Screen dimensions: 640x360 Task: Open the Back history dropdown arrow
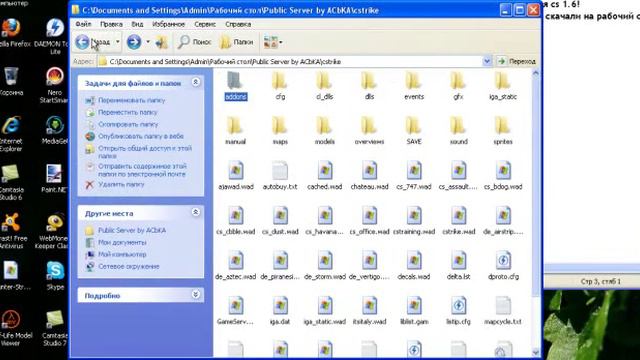pyautogui.click(x=118, y=42)
